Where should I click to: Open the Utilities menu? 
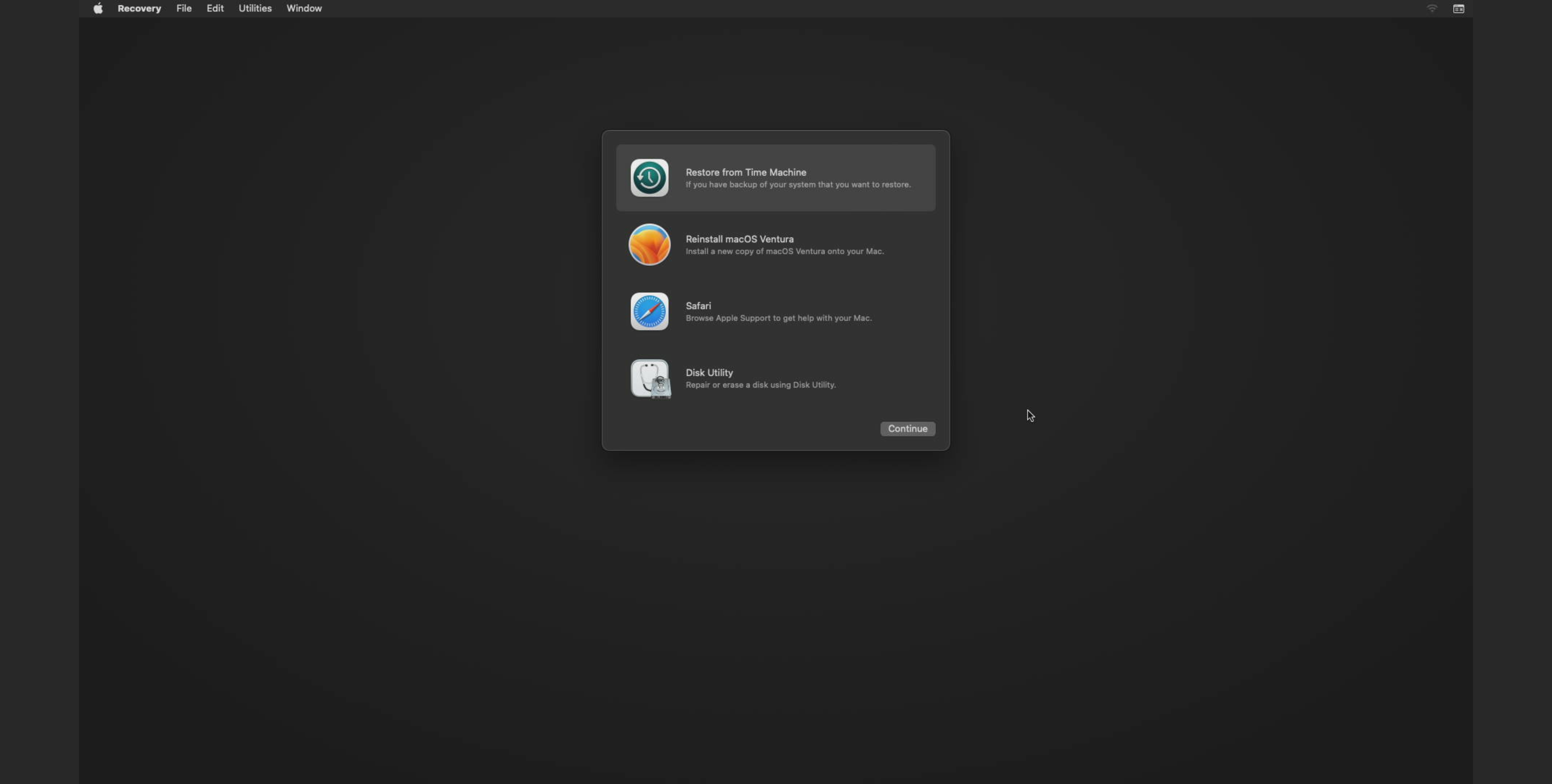pos(255,8)
